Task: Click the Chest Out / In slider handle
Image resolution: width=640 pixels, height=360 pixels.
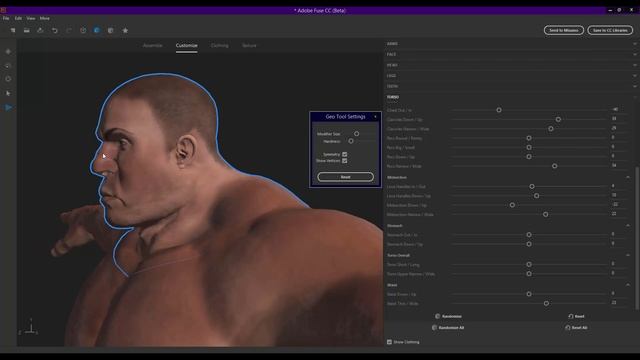Action: pos(499,110)
